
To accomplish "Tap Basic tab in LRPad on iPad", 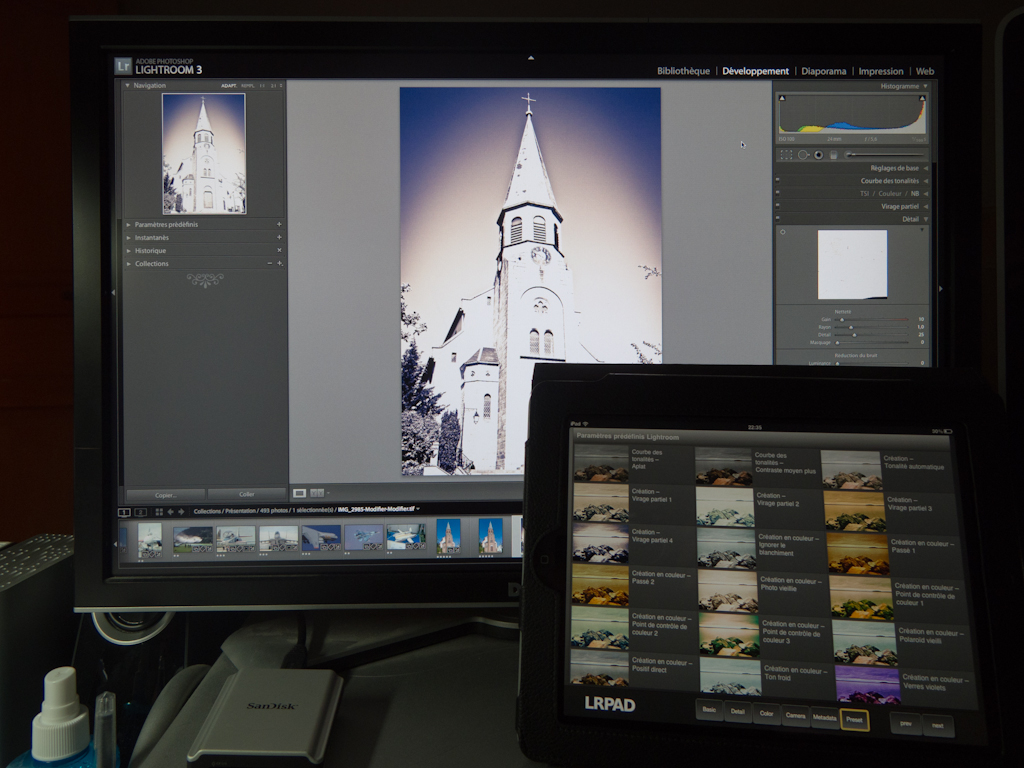I will [709, 710].
